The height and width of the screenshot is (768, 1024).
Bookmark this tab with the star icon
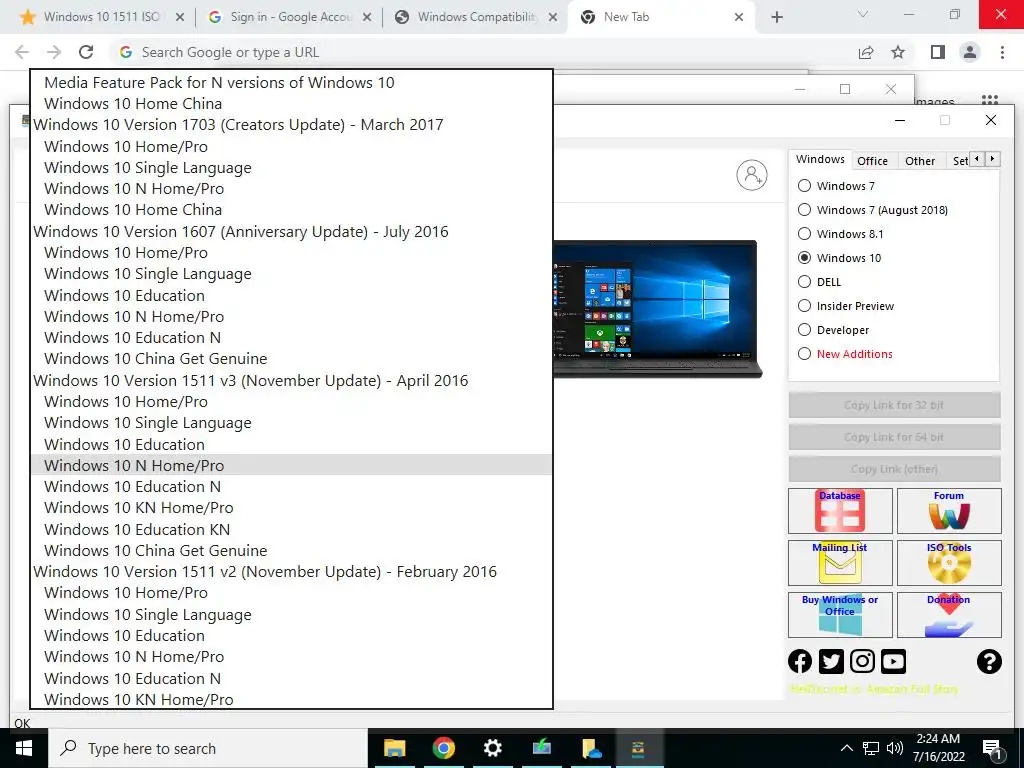click(898, 52)
